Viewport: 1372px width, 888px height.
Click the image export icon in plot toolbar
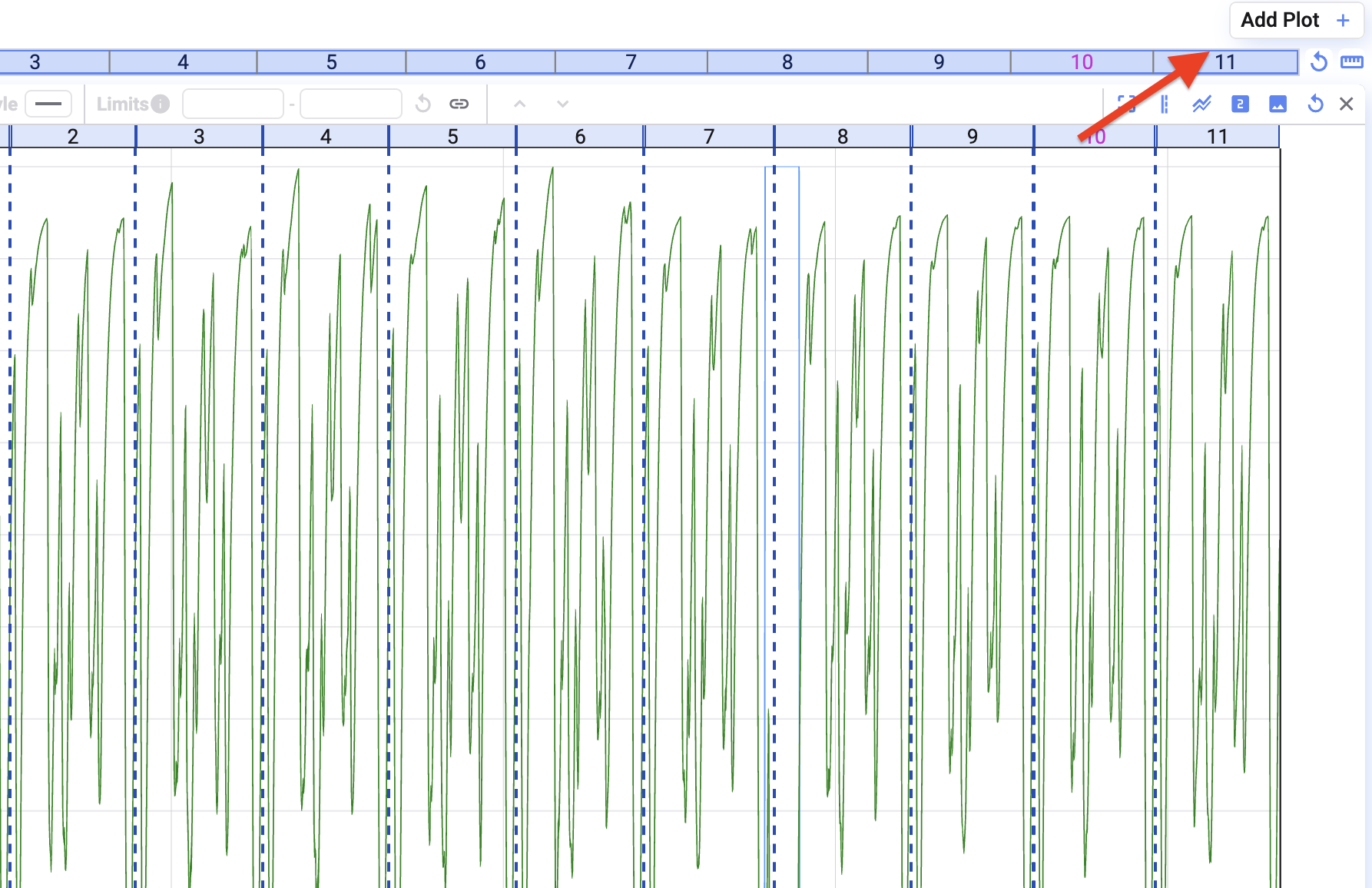click(1278, 104)
